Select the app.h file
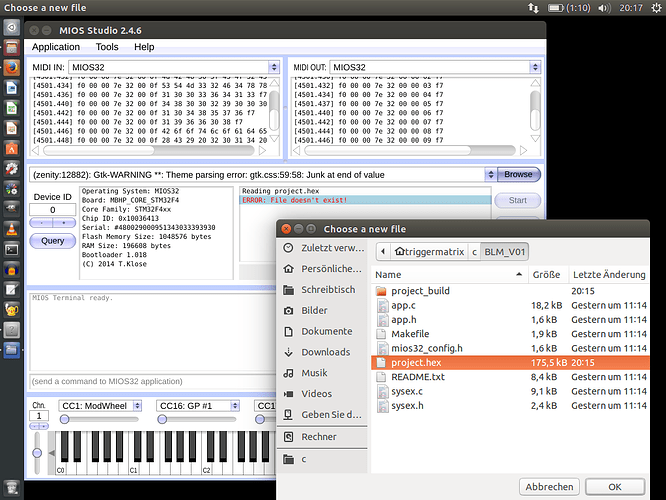The width and height of the screenshot is (666, 500). click(511, 320)
